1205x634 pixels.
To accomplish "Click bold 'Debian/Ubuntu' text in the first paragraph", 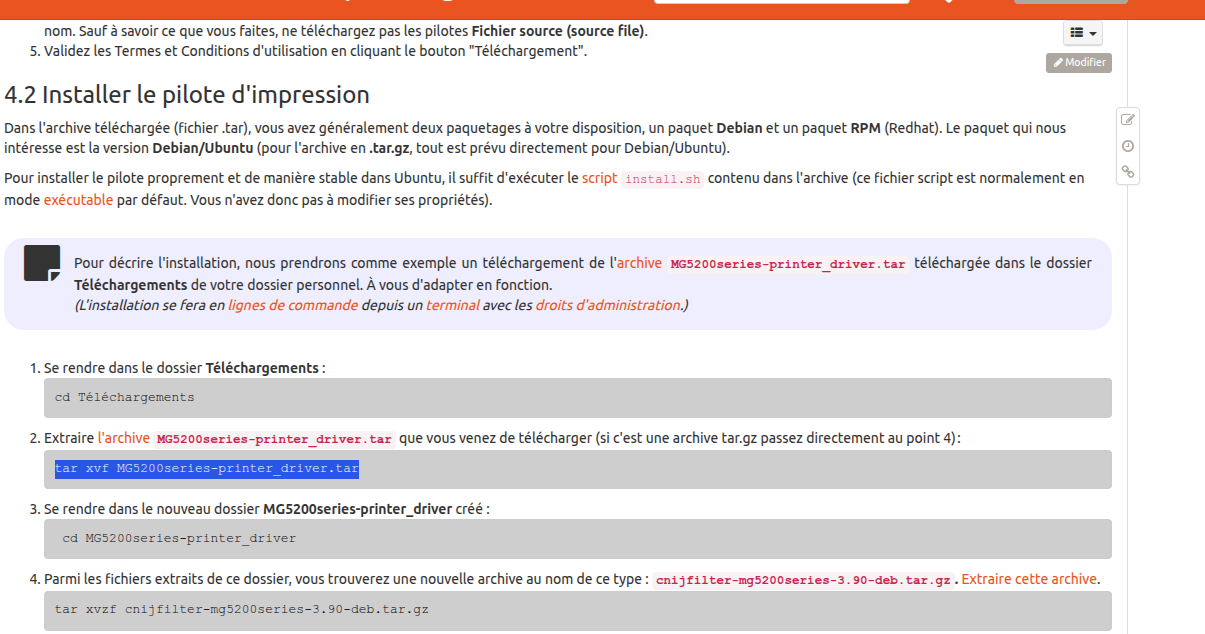I will 202,148.
